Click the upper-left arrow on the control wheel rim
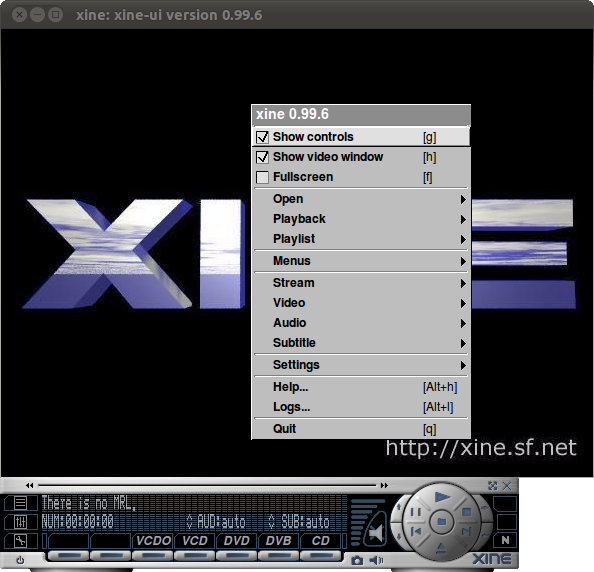This screenshot has width=594, height=572. pos(399,507)
